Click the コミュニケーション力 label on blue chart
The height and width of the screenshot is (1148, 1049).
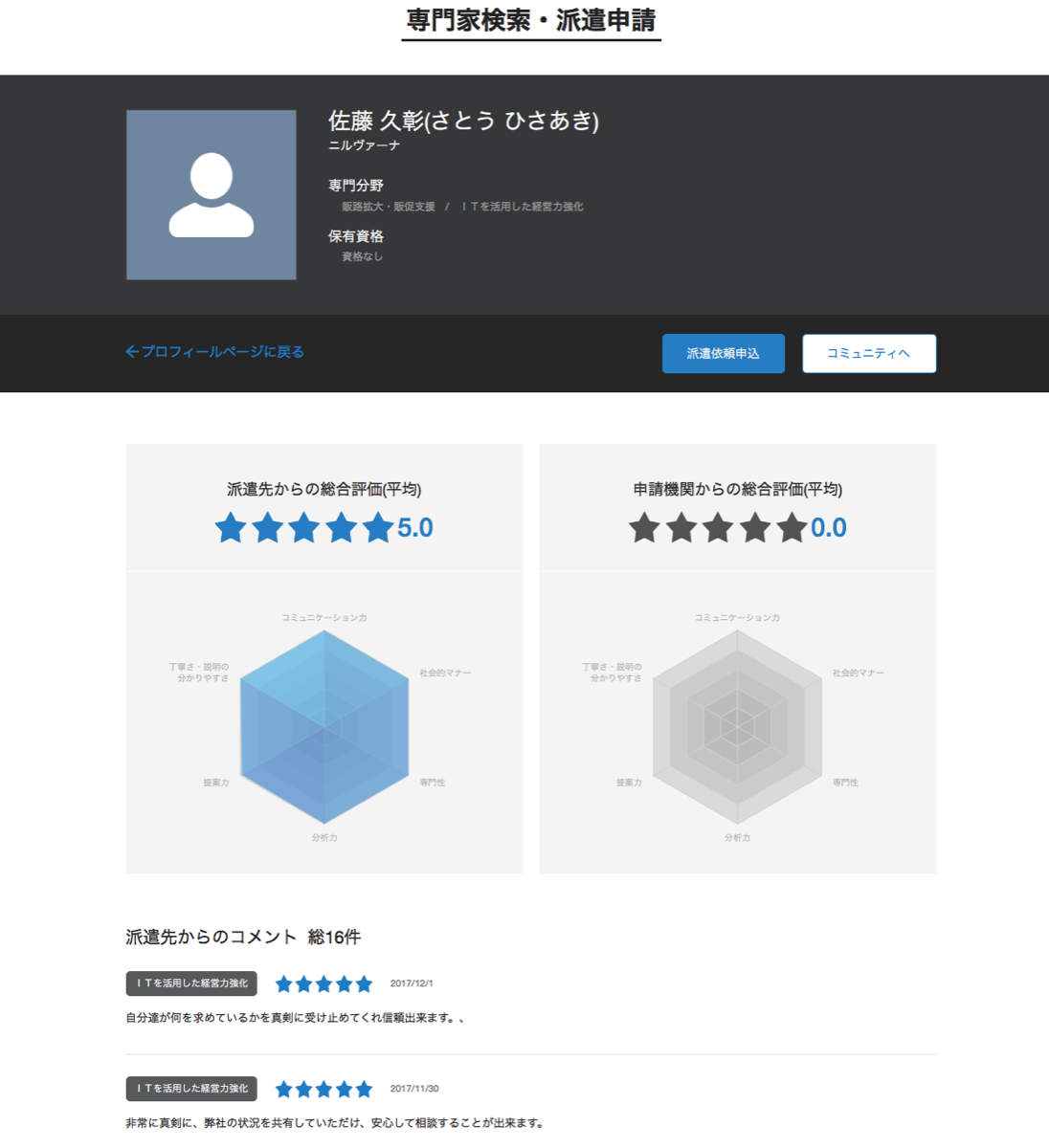click(324, 618)
